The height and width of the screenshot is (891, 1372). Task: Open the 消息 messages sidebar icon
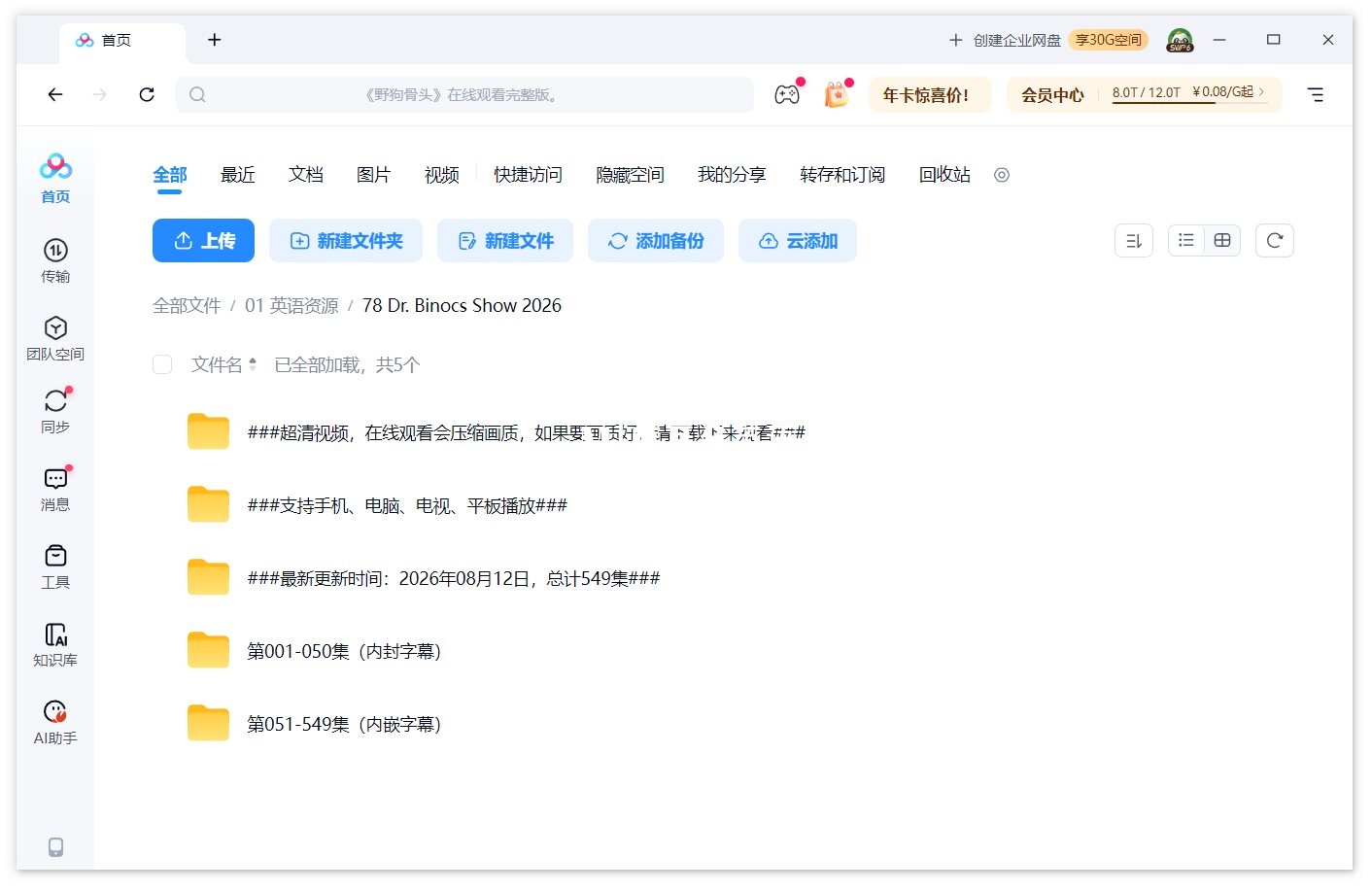pyautogui.click(x=55, y=489)
